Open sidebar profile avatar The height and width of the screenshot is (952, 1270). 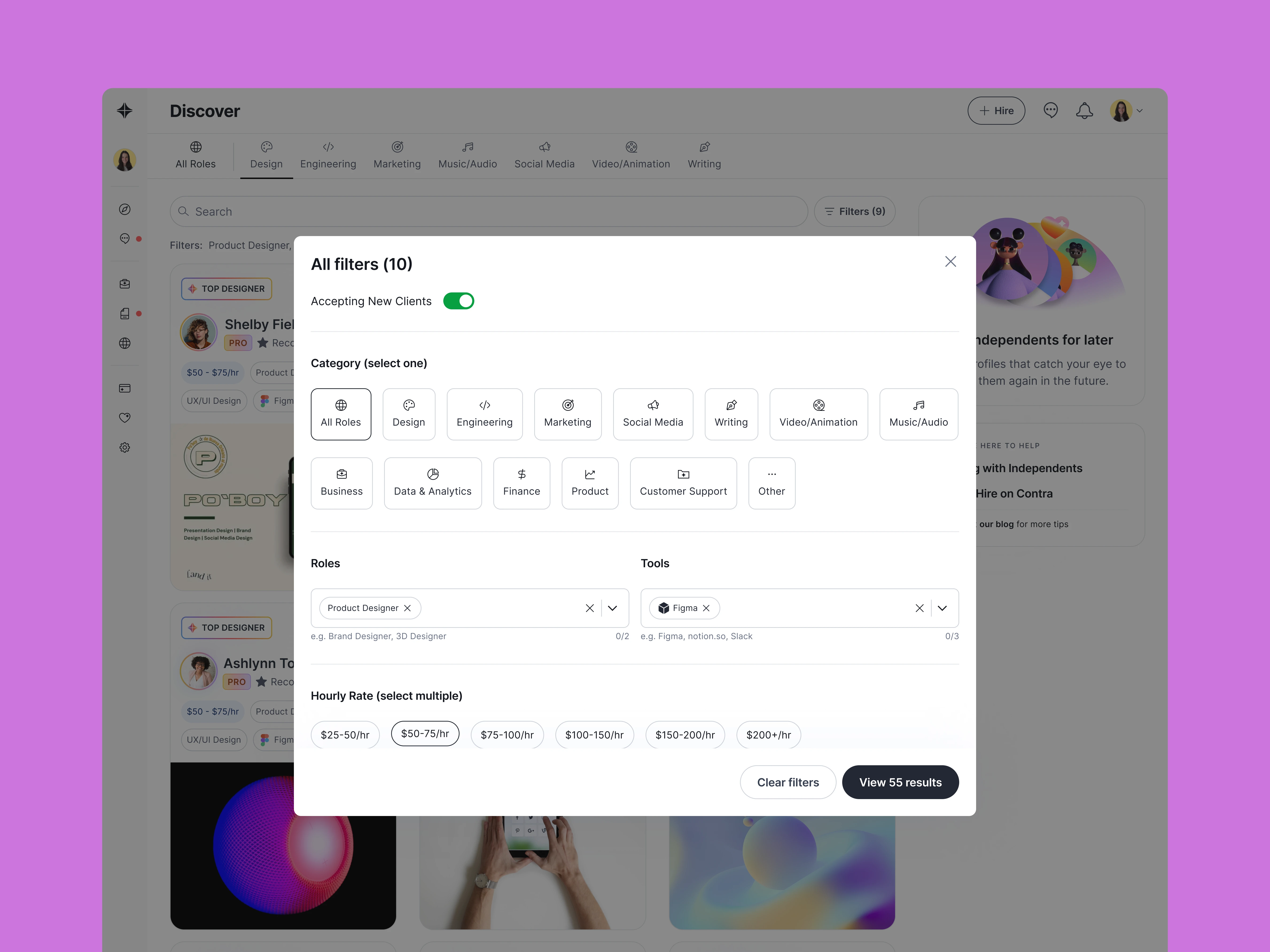point(125,160)
